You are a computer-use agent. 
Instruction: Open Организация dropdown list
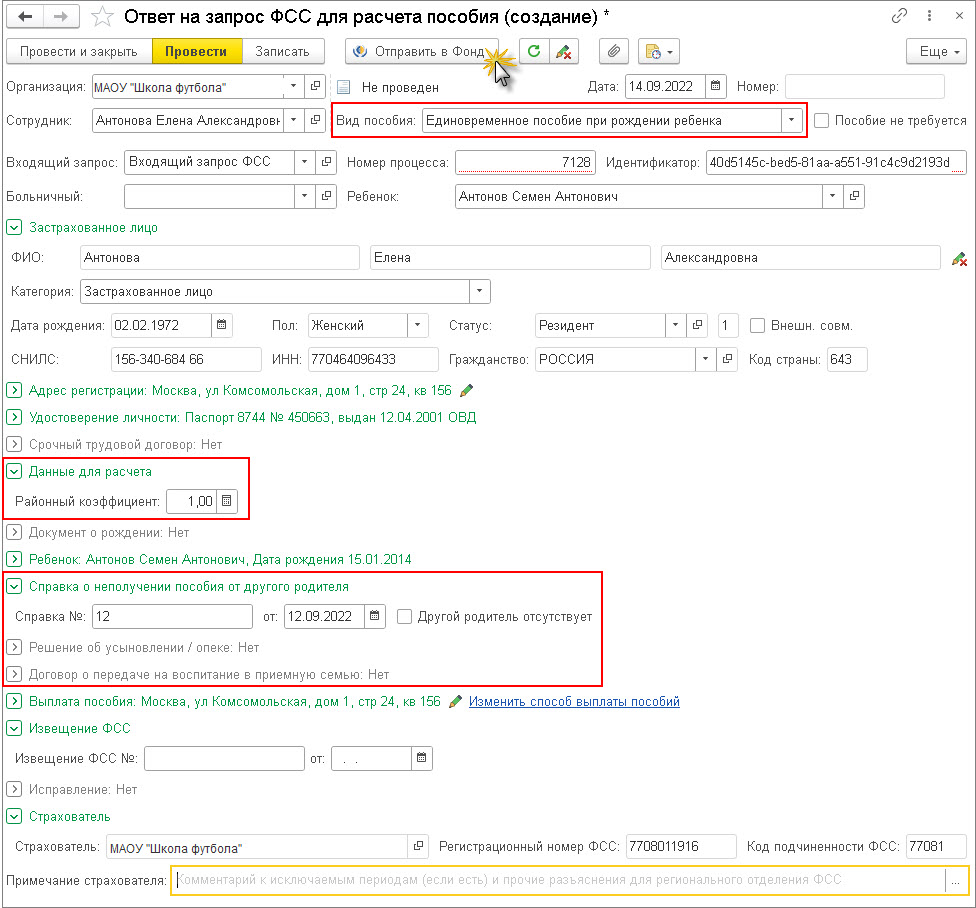(x=294, y=86)
